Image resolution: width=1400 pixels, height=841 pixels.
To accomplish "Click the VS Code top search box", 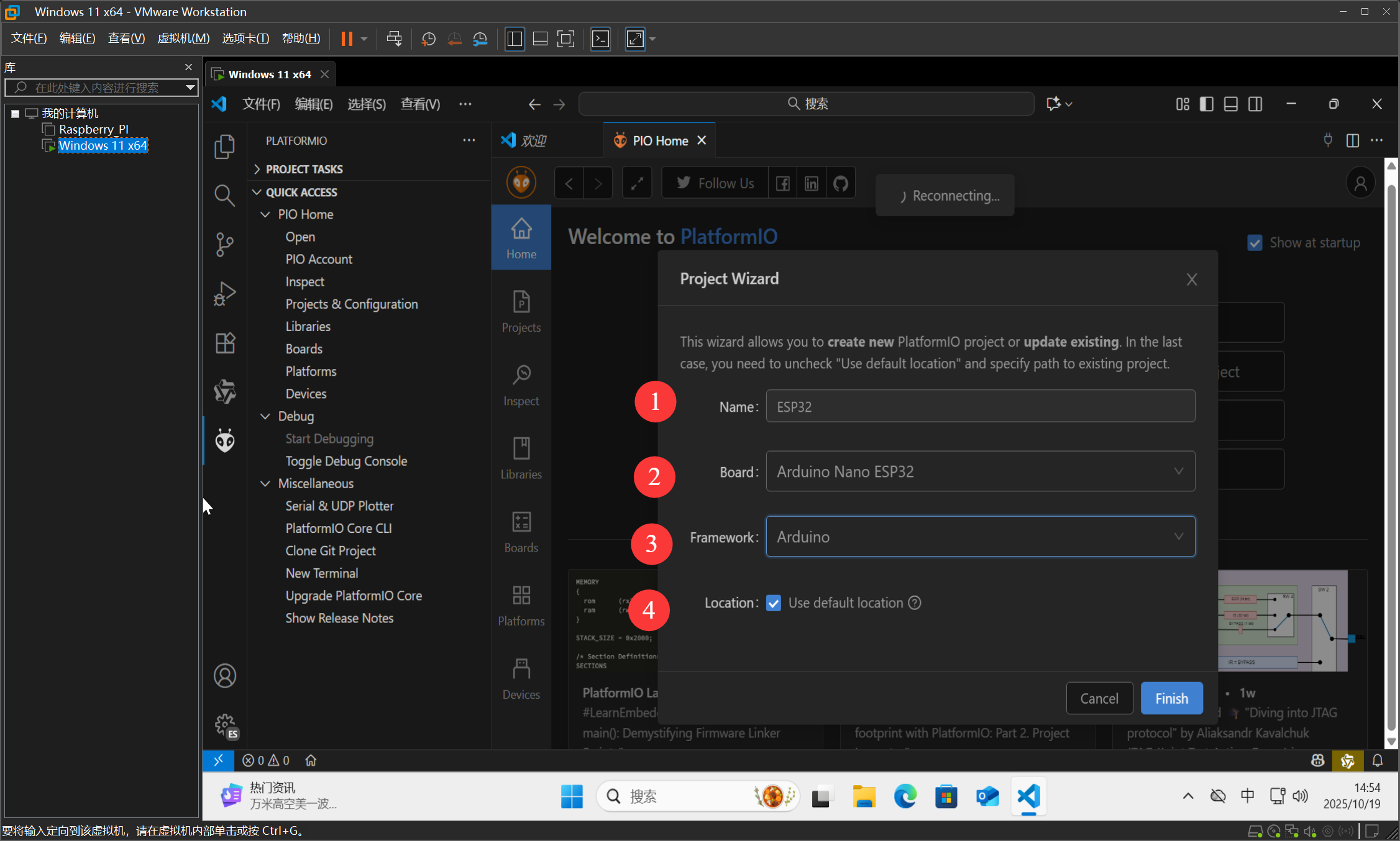I will click(806, 104).
